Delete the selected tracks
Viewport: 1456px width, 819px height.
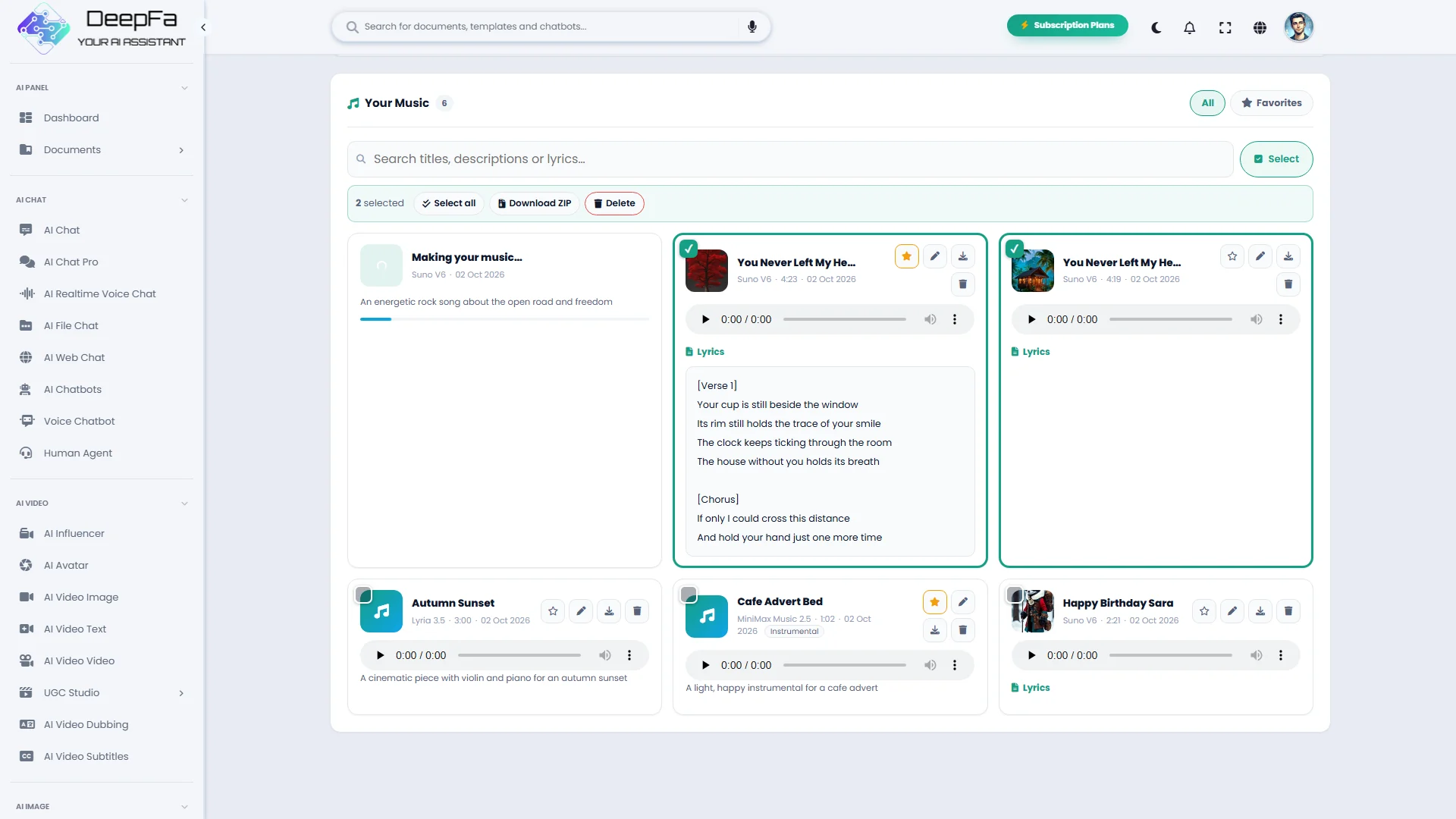coord(614,203)
